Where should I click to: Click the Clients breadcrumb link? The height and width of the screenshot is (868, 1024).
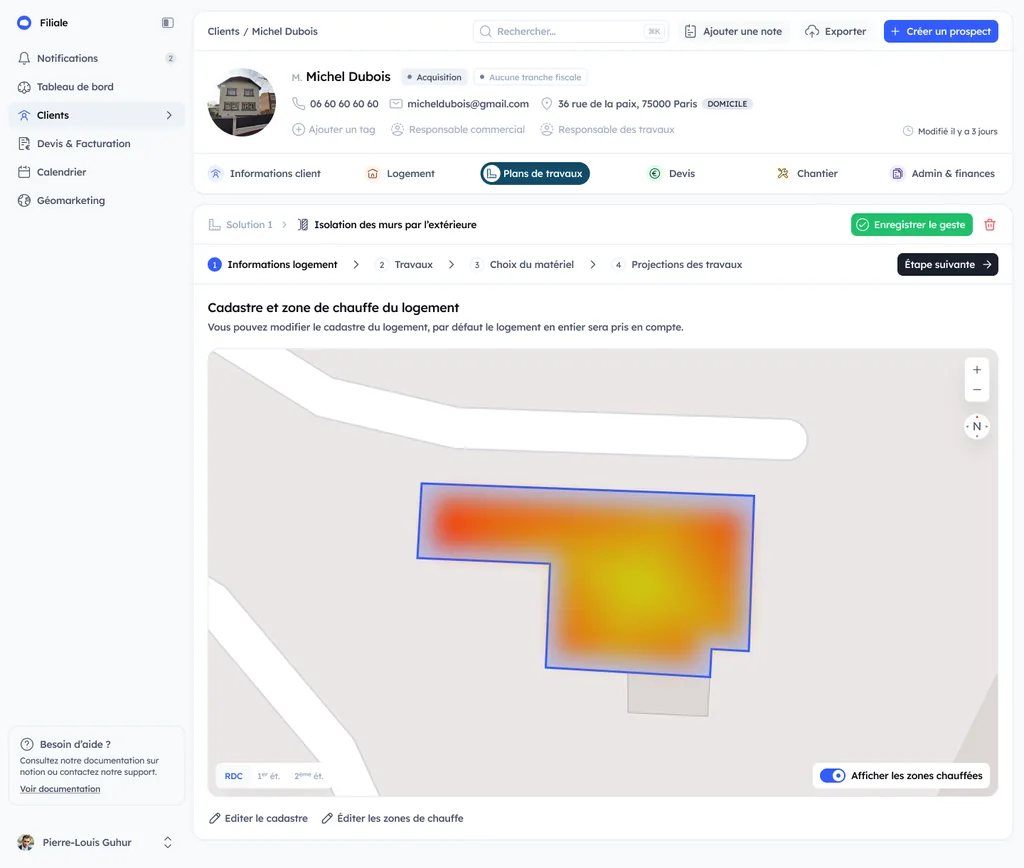coord(223,31)
